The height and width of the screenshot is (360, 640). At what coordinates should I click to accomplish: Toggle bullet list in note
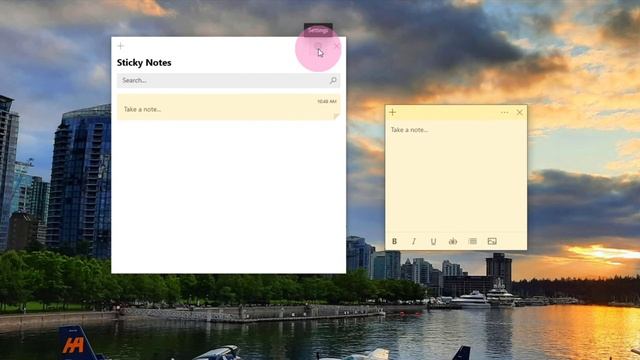pyautogui.click(x=473, y=241)
